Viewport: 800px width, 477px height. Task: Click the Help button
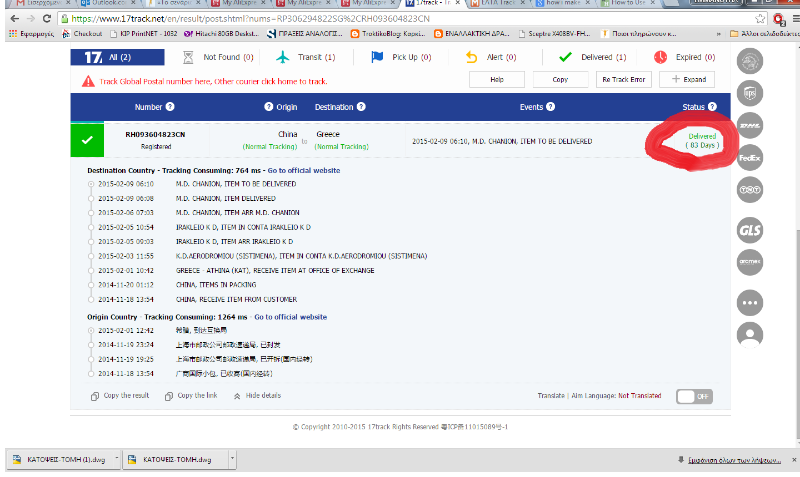pyautogui.click(x=496, y=80)
